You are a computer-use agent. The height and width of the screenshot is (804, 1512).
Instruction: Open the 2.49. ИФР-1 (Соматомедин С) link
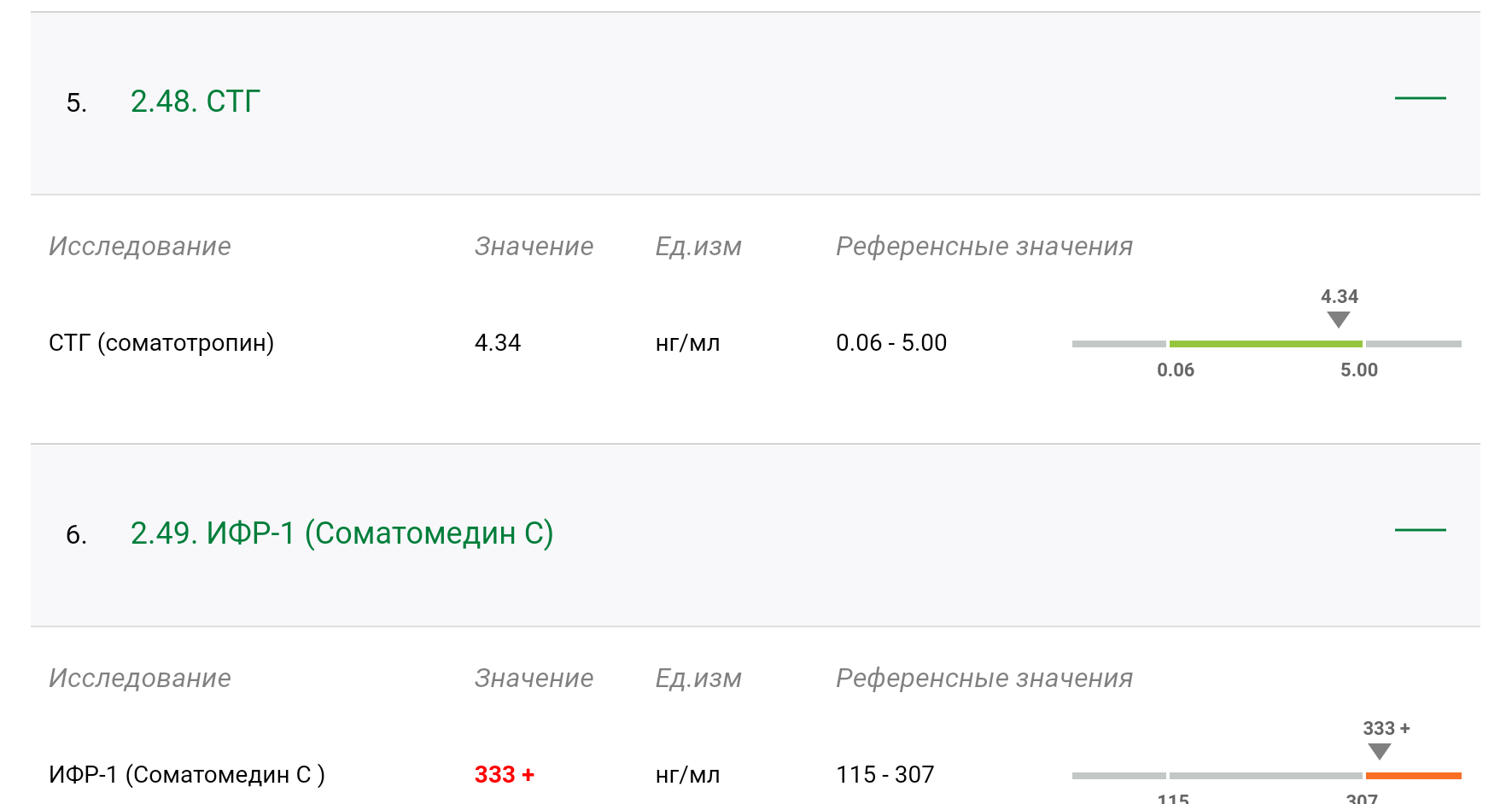(x=342, y=533)
